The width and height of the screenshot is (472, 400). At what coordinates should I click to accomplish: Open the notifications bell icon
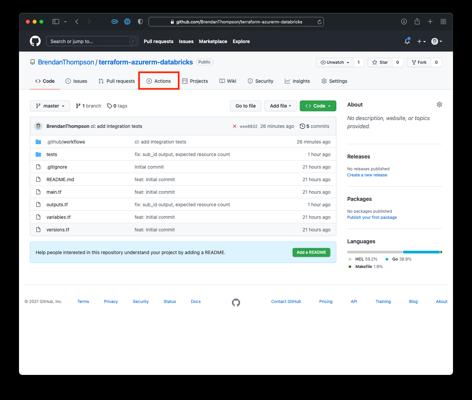[x=407, y=41]
